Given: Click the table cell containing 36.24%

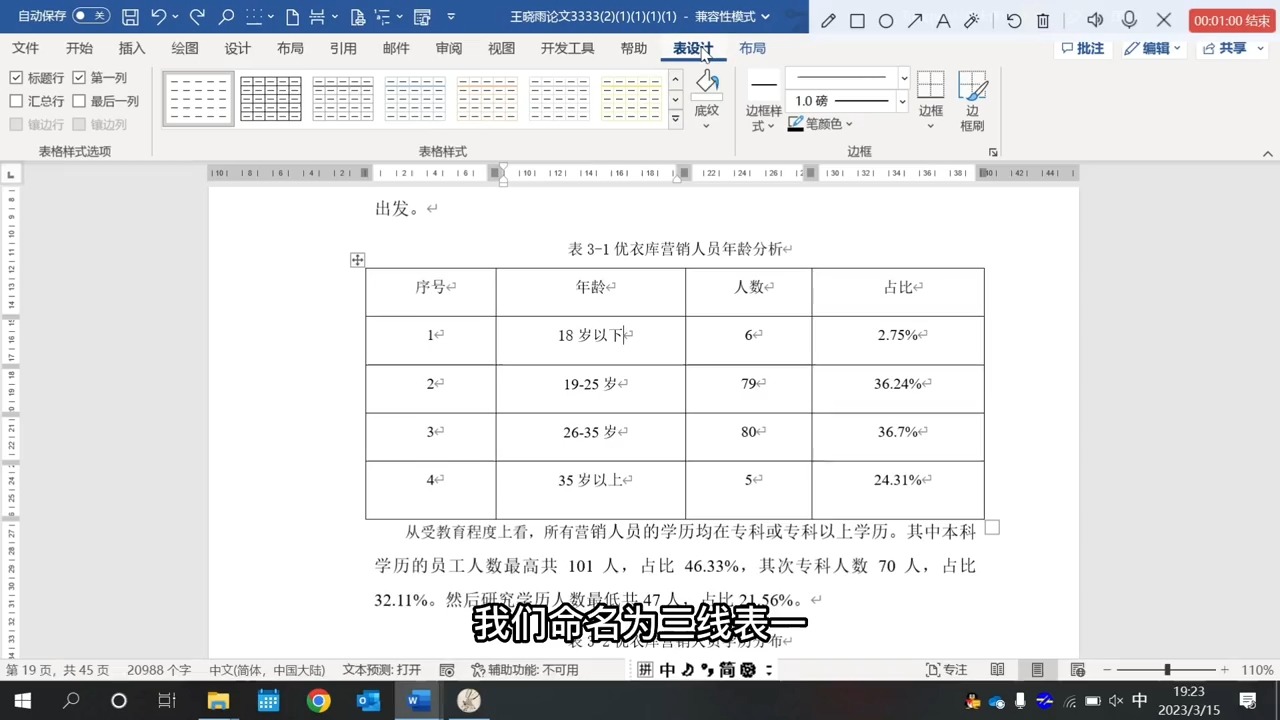Looking at the screenshot, I should point(898,388).
